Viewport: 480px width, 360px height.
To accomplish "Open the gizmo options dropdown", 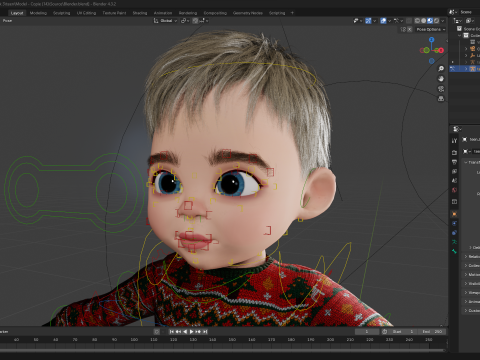I will click(374, 21).
